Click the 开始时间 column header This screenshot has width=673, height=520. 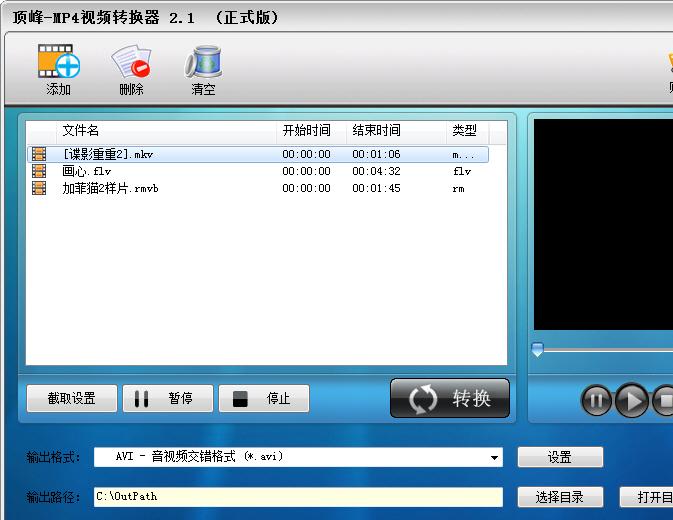click(x=310, y=131)
